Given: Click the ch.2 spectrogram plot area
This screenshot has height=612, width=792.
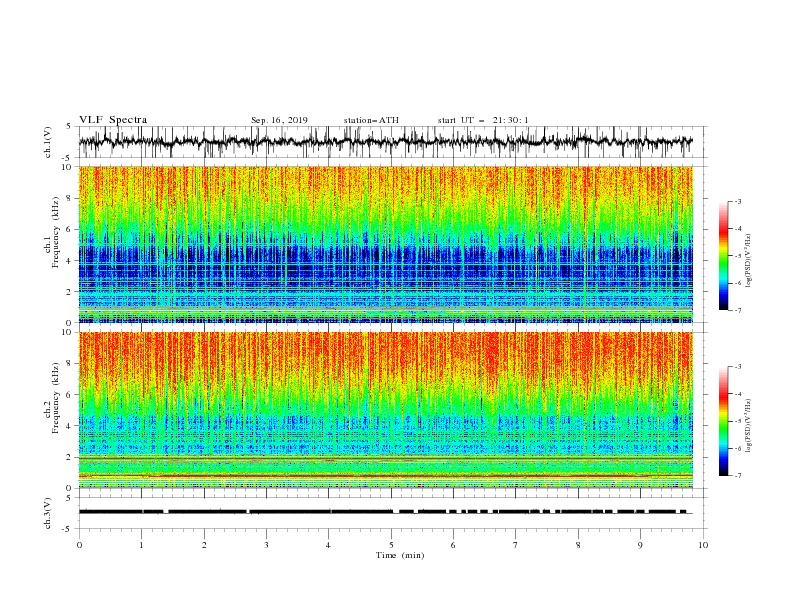Looking at the screenshot, I should click(x=386, y=410).
